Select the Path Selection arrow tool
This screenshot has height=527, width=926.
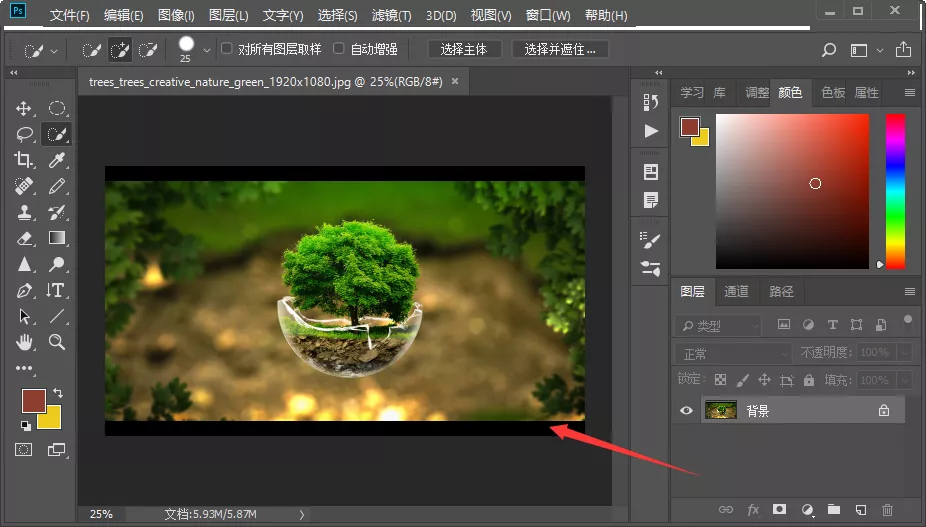click(x=24, y=316)
